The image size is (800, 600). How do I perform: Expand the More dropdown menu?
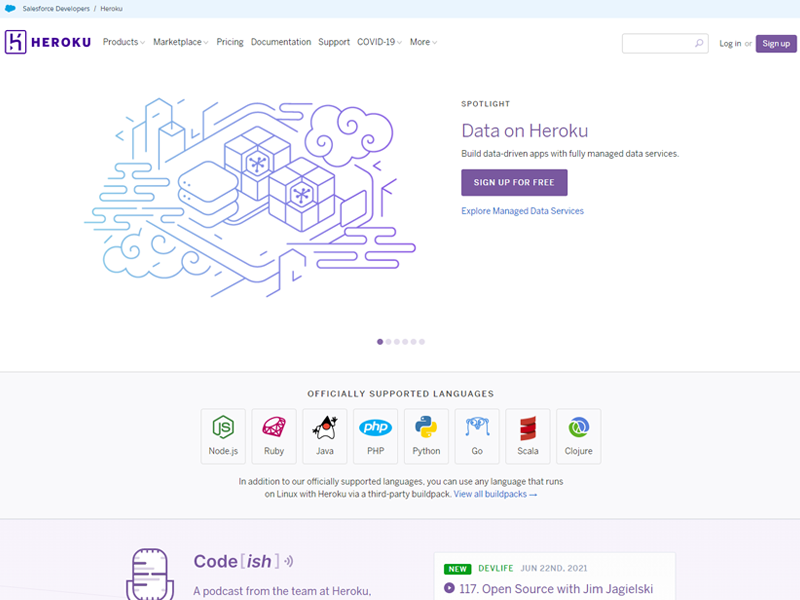point(423,42)
